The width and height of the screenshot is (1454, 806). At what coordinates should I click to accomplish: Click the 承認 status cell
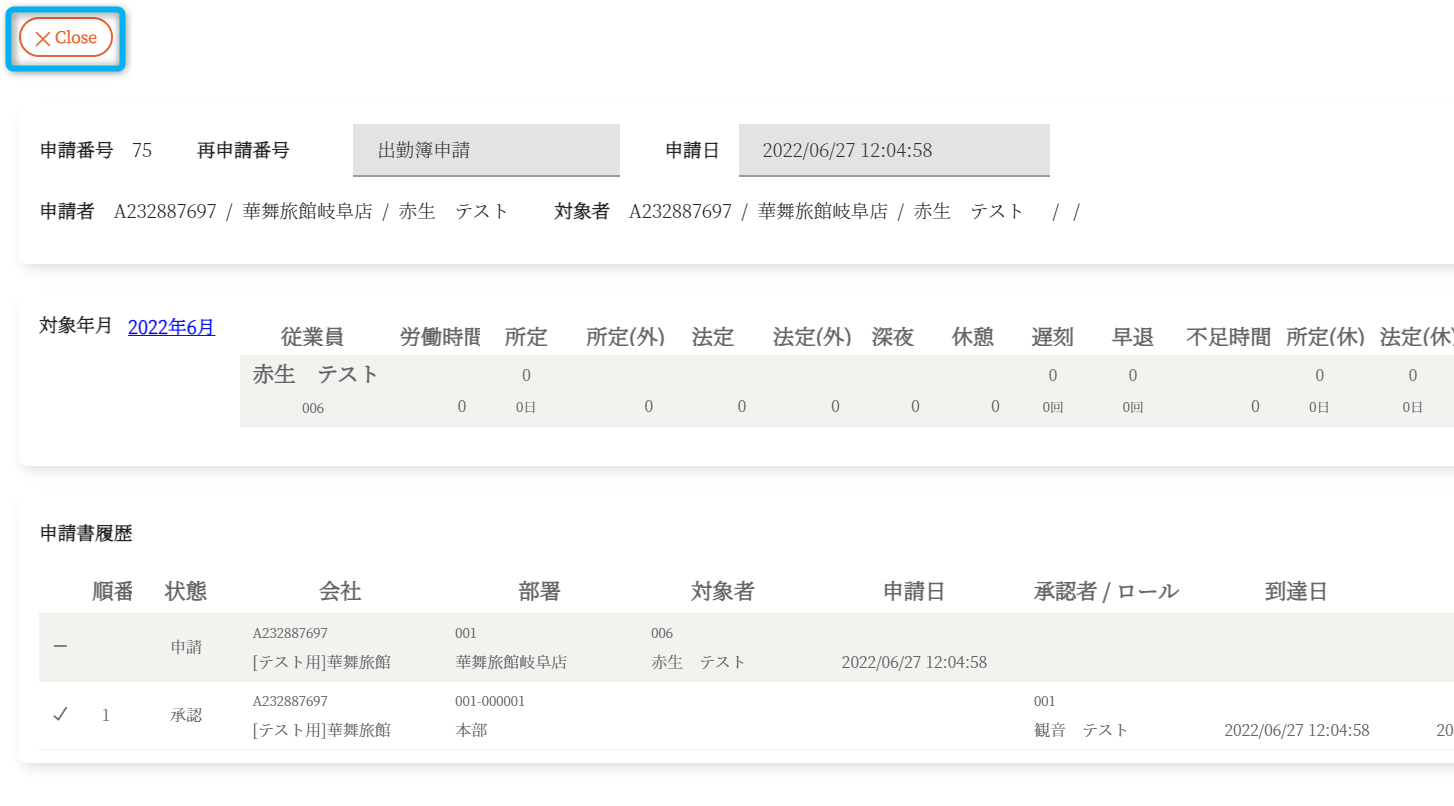tap(186, 715)
